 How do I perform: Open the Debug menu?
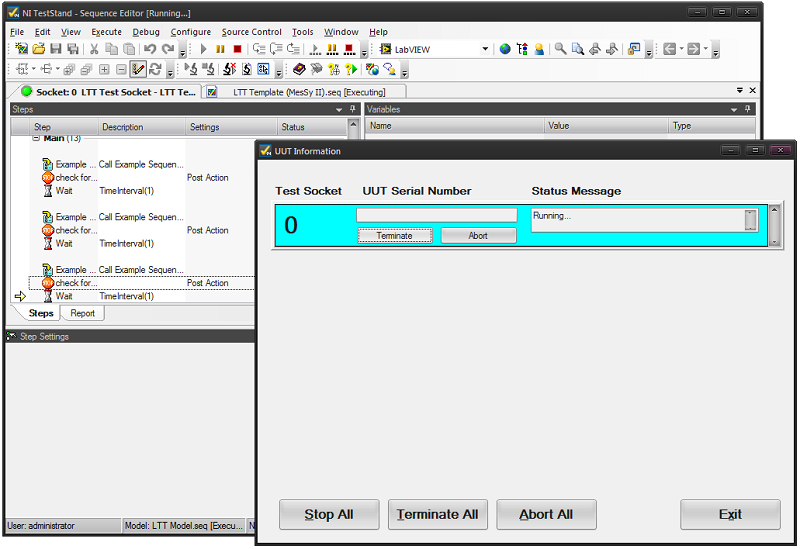146,32
